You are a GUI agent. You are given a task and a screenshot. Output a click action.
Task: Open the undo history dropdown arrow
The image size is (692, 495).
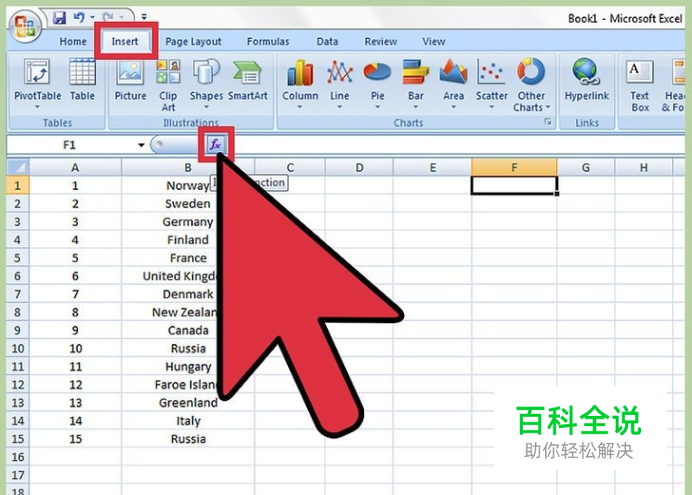point(92,18)
